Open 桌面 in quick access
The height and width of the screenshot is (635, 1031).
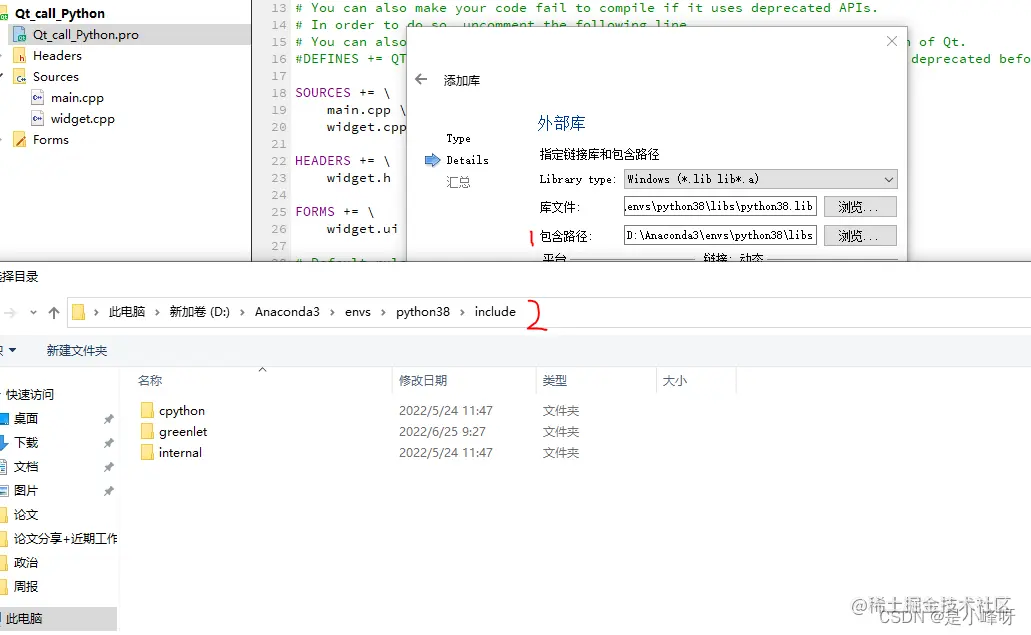[x=26, y=419]
